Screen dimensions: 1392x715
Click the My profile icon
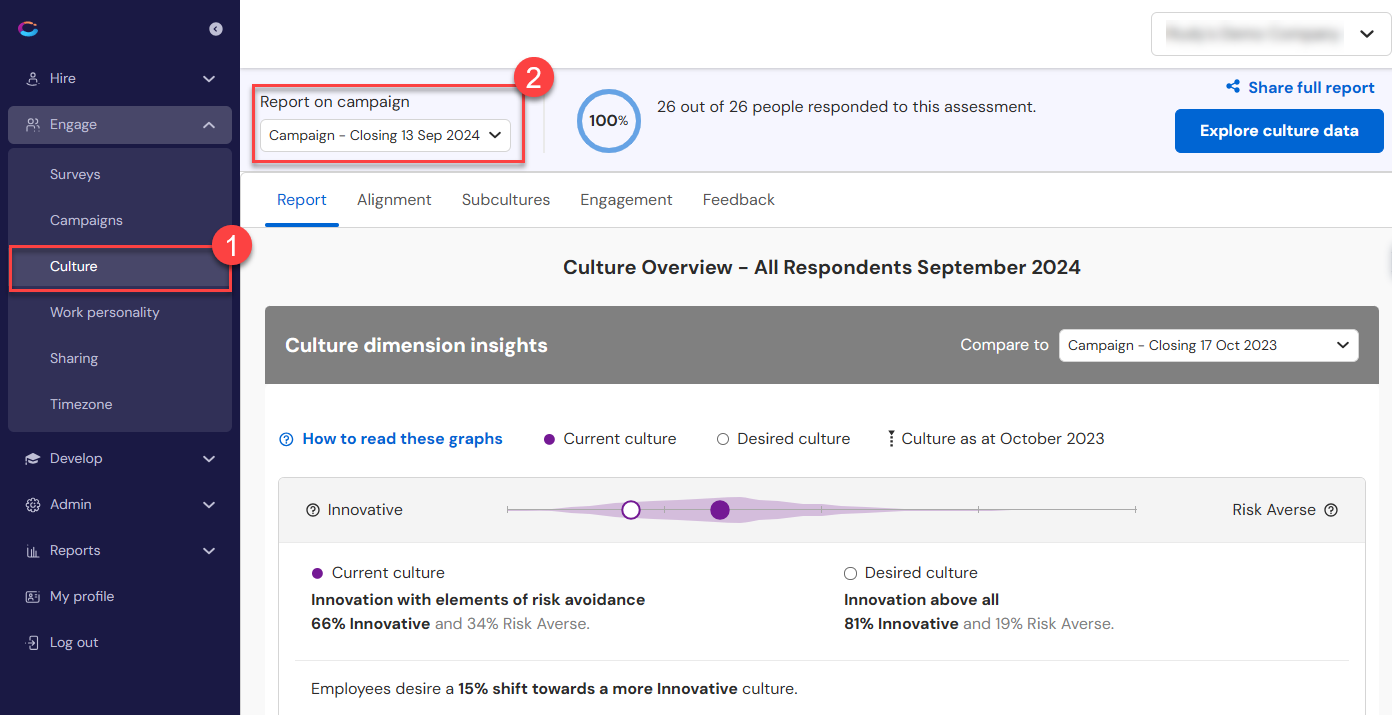click(33, 597)
